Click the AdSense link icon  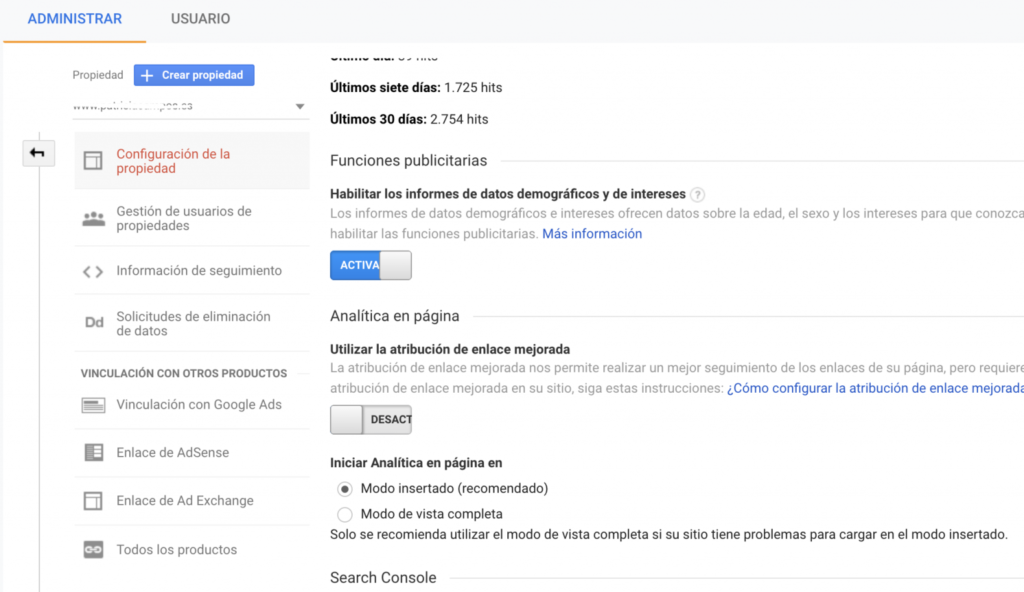tap(93, 453)
